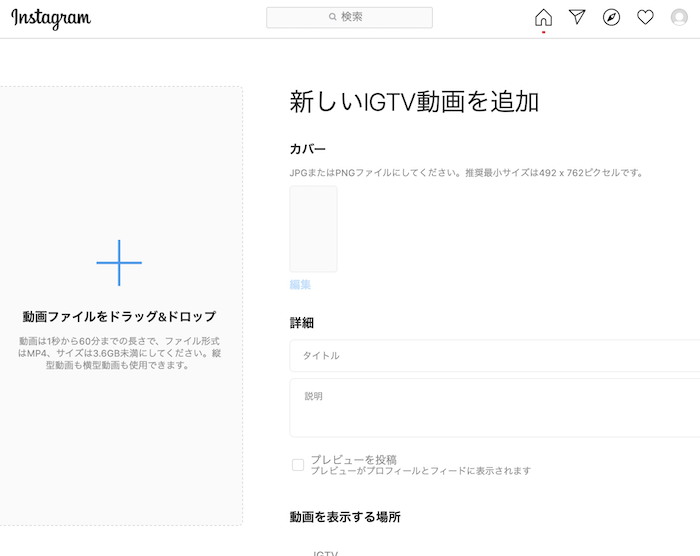Click the 新しいIGTV動画を追加 heading

(414, 101)
